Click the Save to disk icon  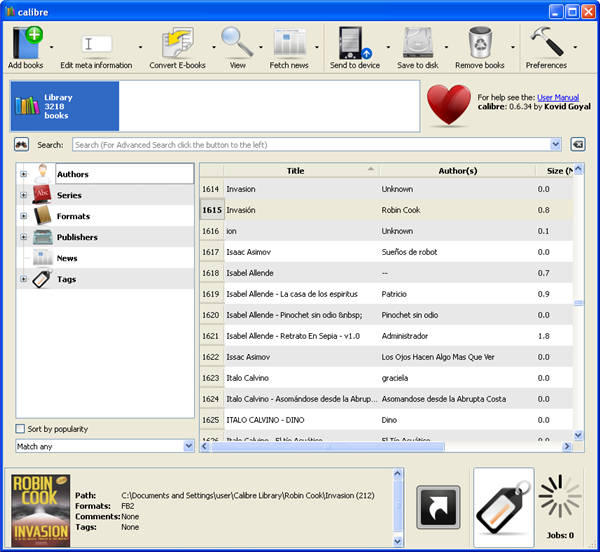(417, 44)
